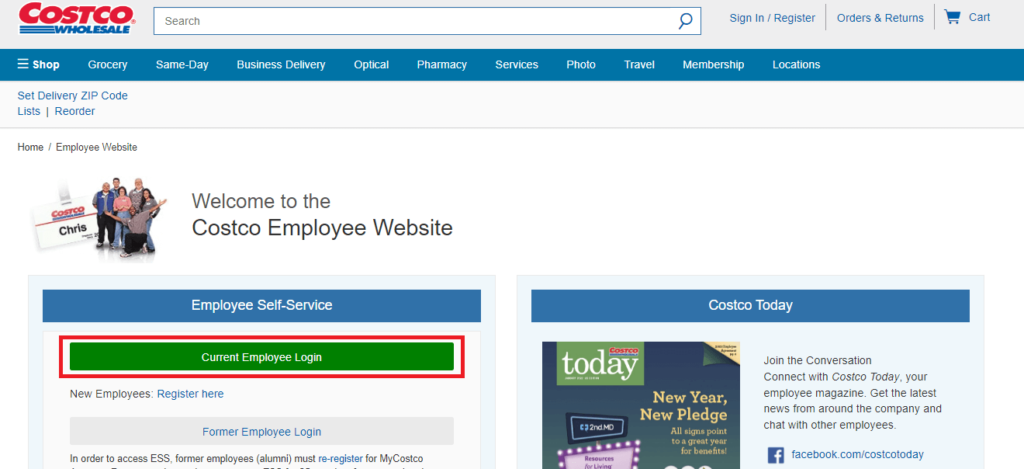Viewport: 1024px width, 469px height.
Task: Click the Employee Website breadcrumb text
Action: (x=97, y=148)
